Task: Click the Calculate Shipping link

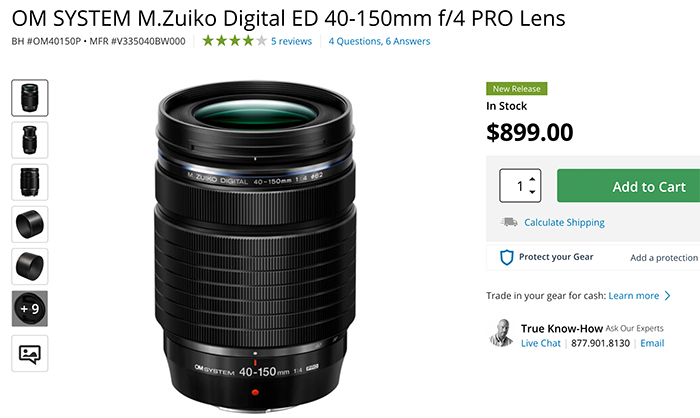Action: pyautogui.click(x=564, y=222)
